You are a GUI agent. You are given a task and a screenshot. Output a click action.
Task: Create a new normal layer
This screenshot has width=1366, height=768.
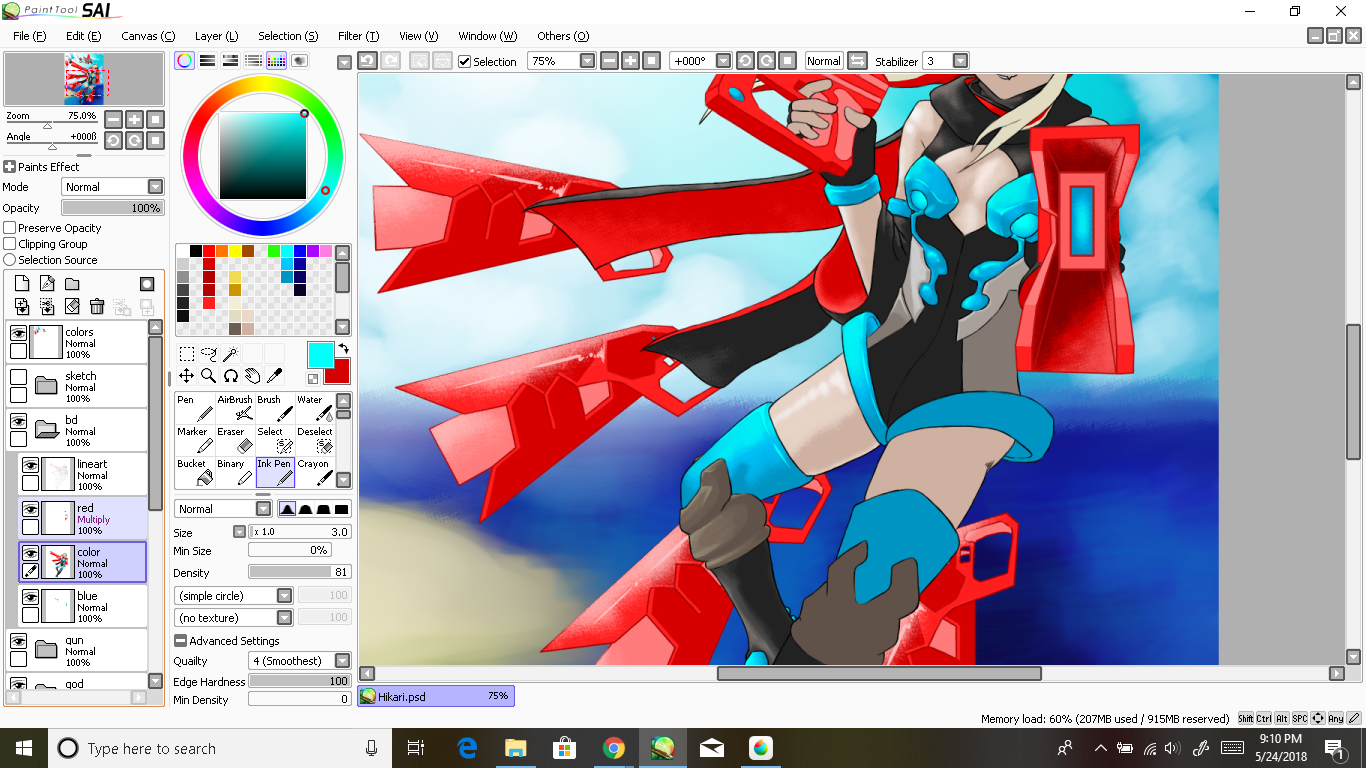pyautogui.click(x=22, y=284)
